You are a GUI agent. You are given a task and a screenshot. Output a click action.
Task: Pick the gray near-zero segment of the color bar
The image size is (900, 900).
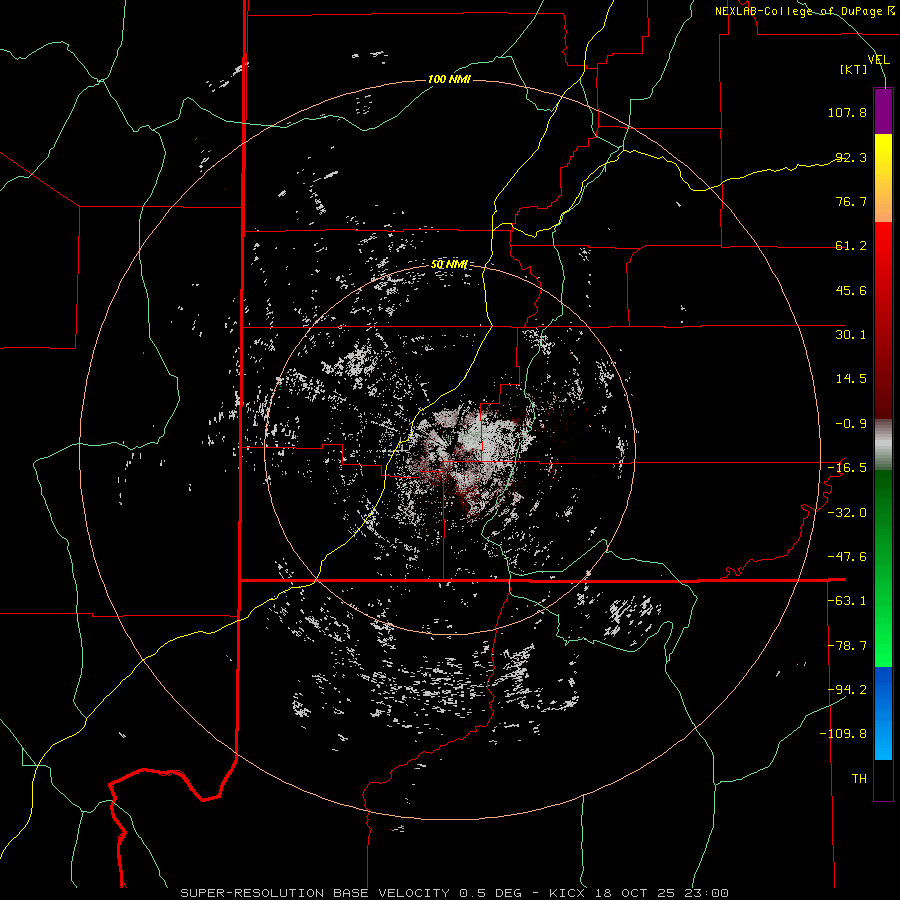coord(883,445)
